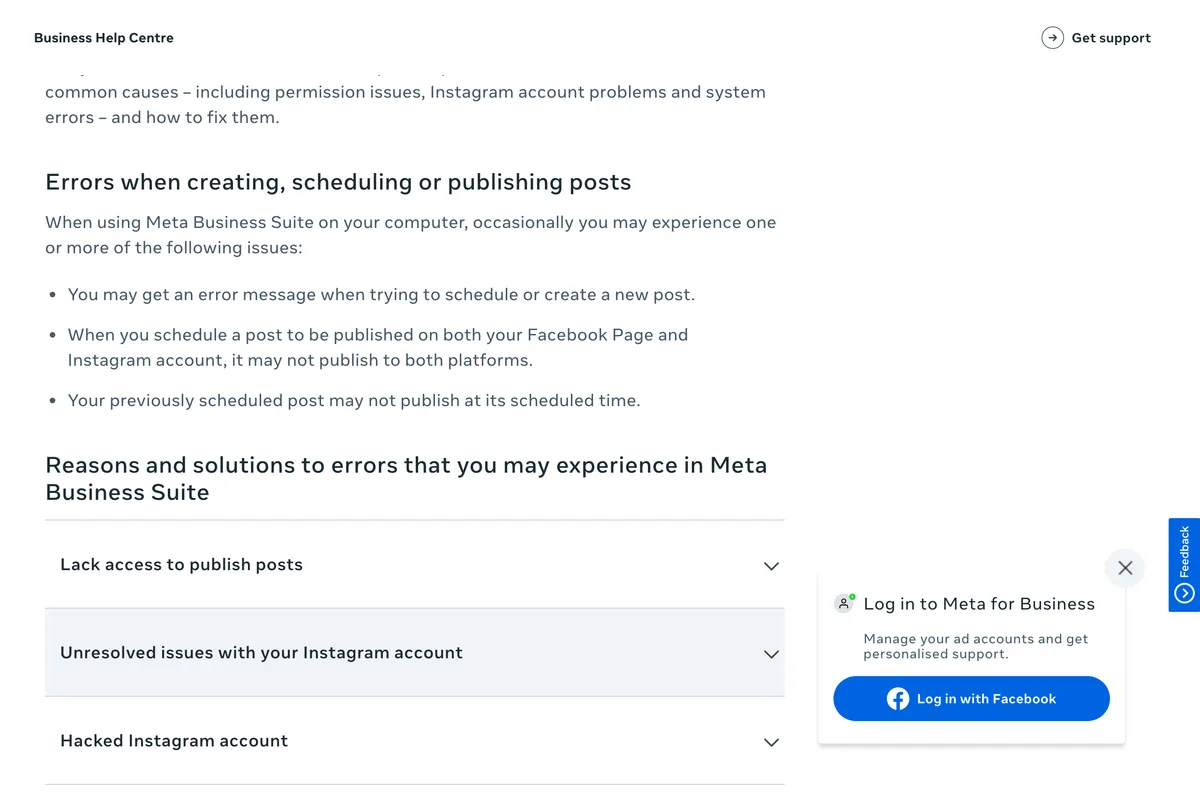Click paragraph starting When using Meta Business Suite
This screenshot has height=800, width=1200.
410,235
